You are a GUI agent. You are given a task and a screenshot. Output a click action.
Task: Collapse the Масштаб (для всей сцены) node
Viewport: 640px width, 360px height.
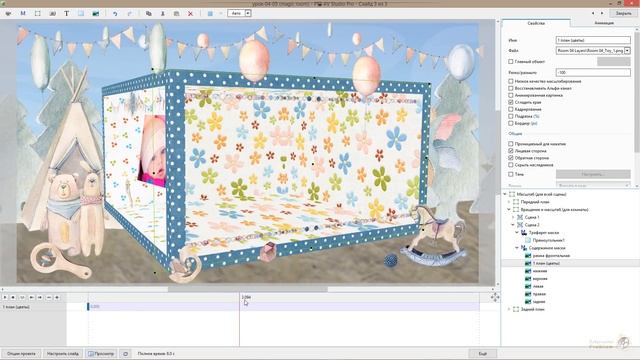(505, 194)
